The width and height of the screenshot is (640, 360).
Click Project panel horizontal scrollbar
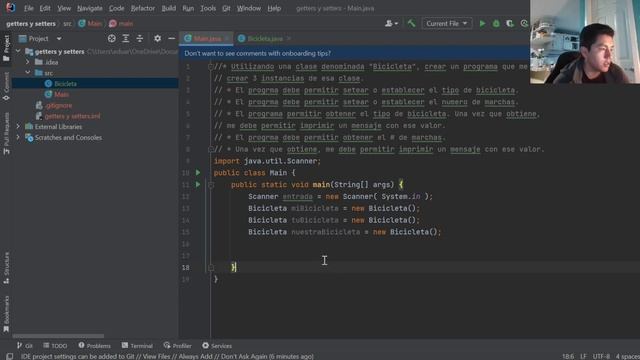coord(58,336)
